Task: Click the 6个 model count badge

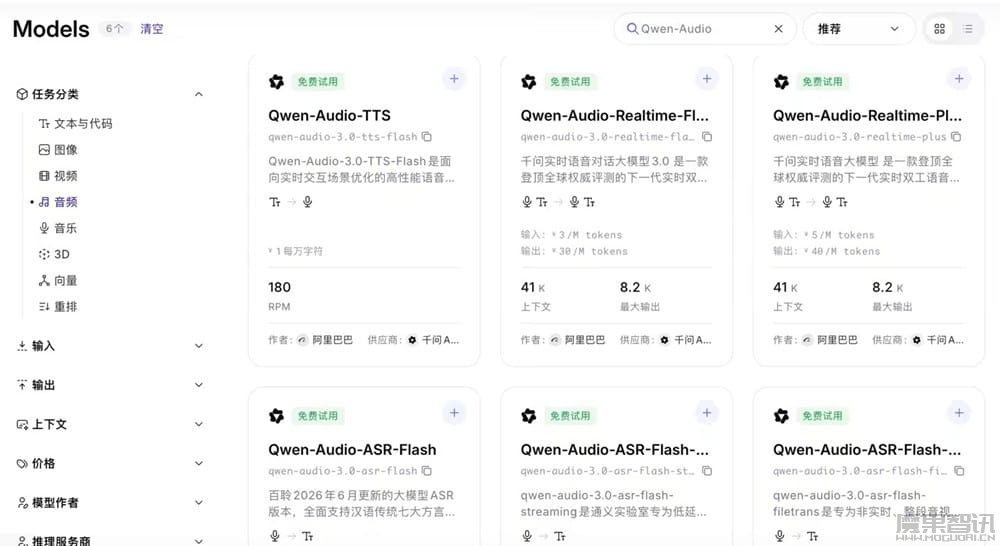Action: (115, 29)
